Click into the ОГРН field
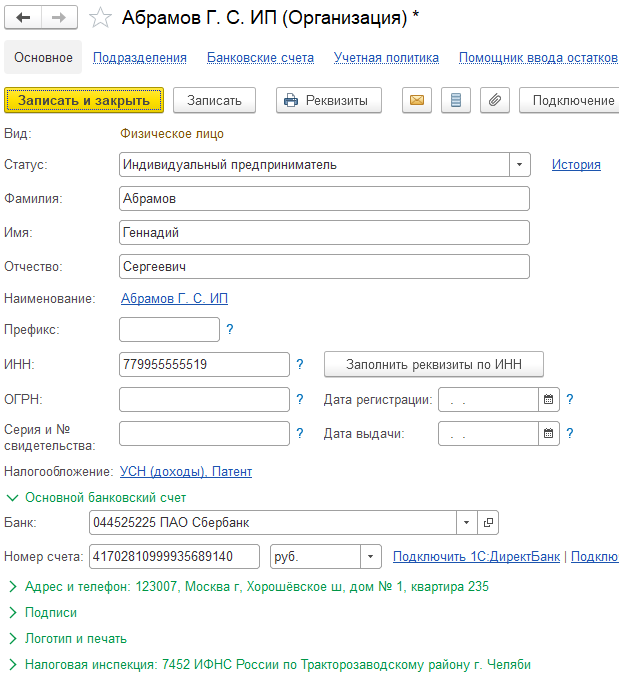The width and height of the screenshot is (619, 679). click(x=204, y=399)
